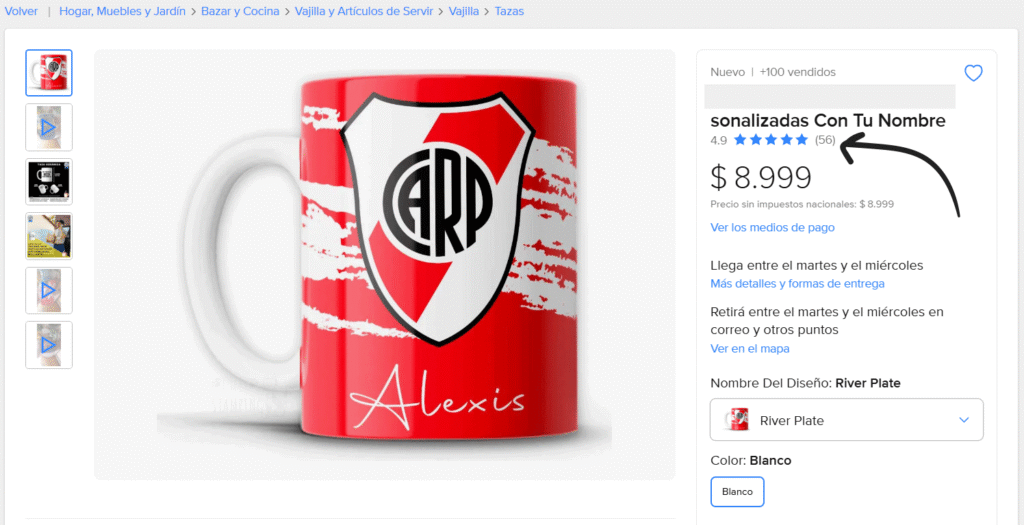Open Más detalles y formas de entrega
Image resolution: width=1024 pixels, height=525 pixels.
797,283
